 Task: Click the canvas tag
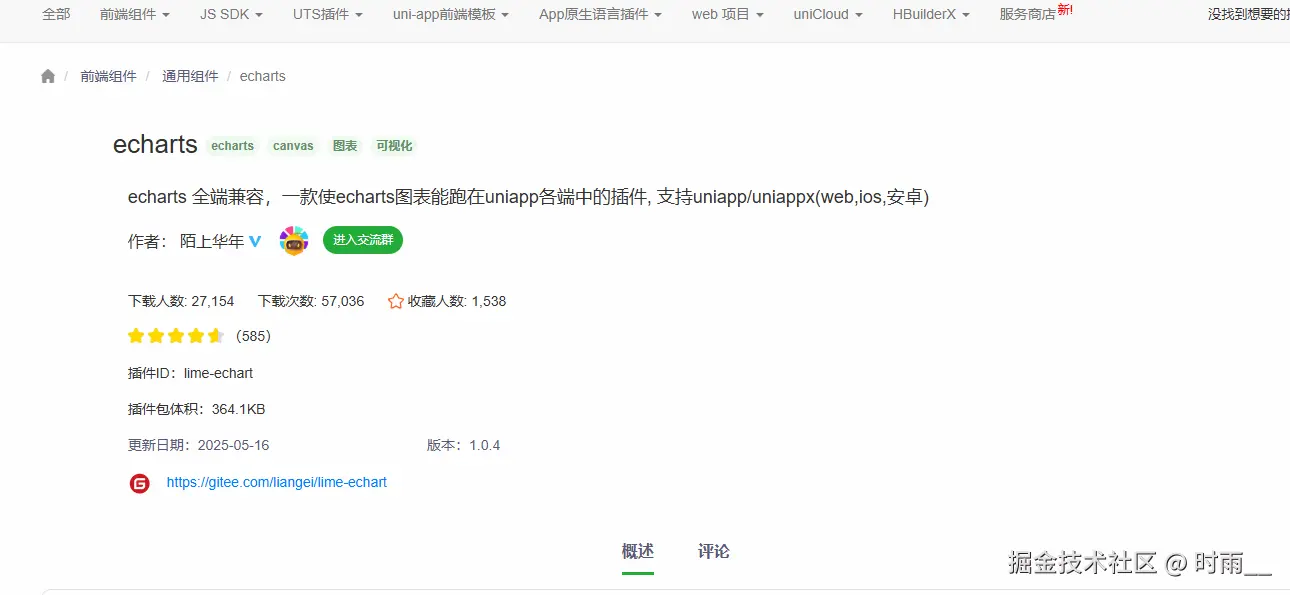tap(293, 146)
